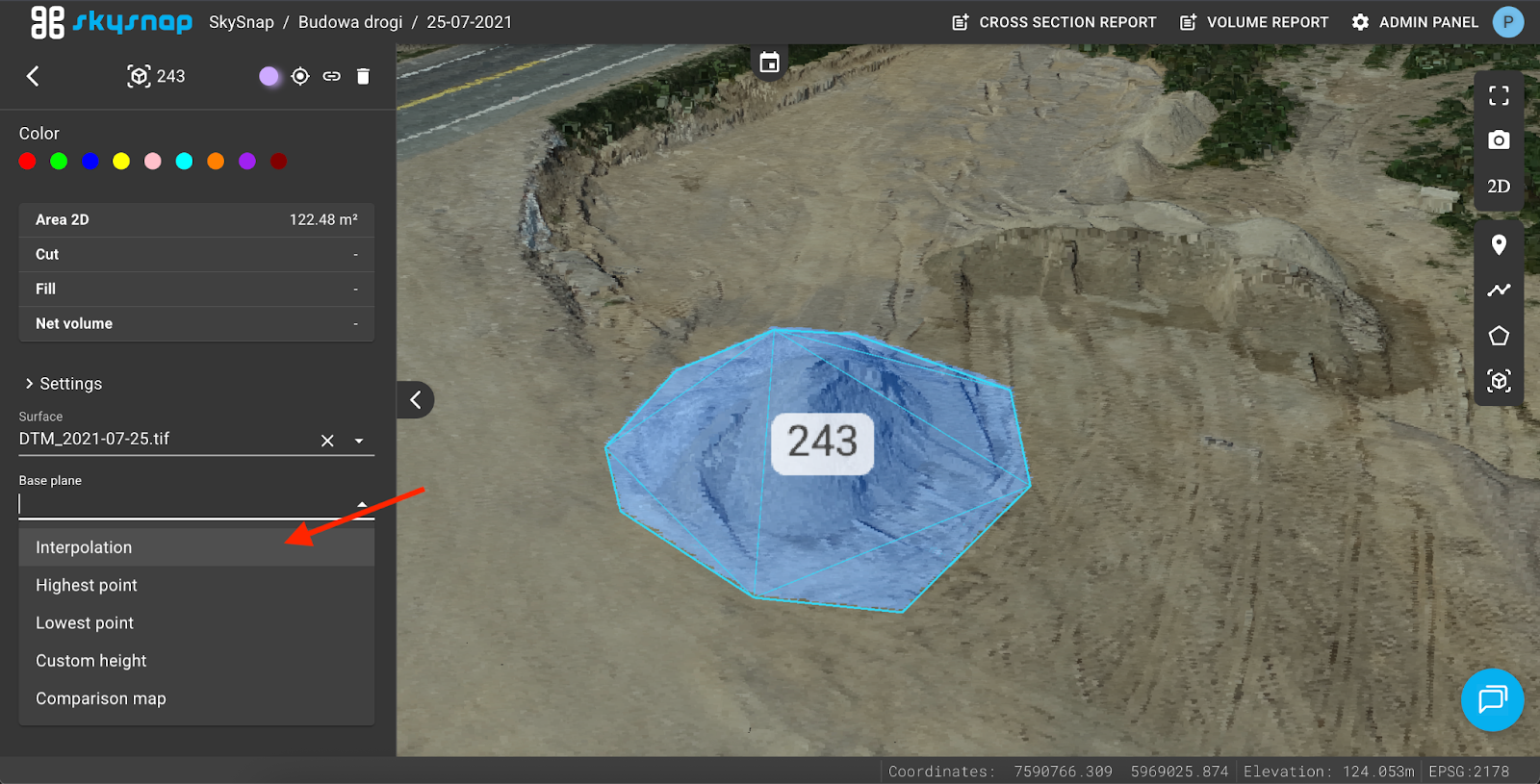Collapse the left side panel

416,399
